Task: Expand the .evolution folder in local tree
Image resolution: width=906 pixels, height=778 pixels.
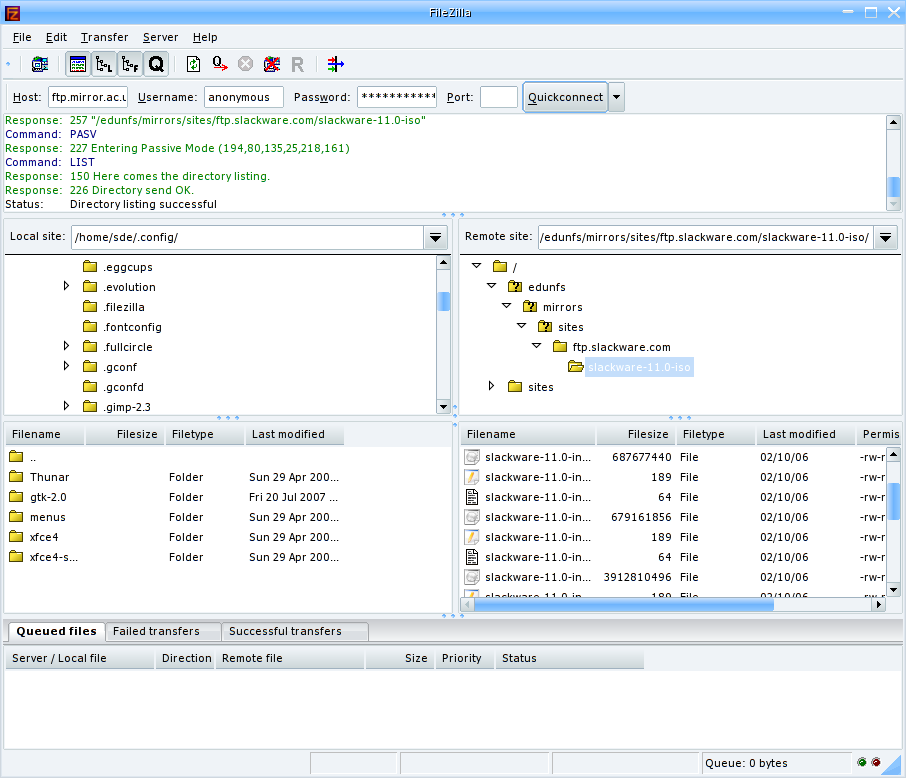Action: (x=66, y=286)
